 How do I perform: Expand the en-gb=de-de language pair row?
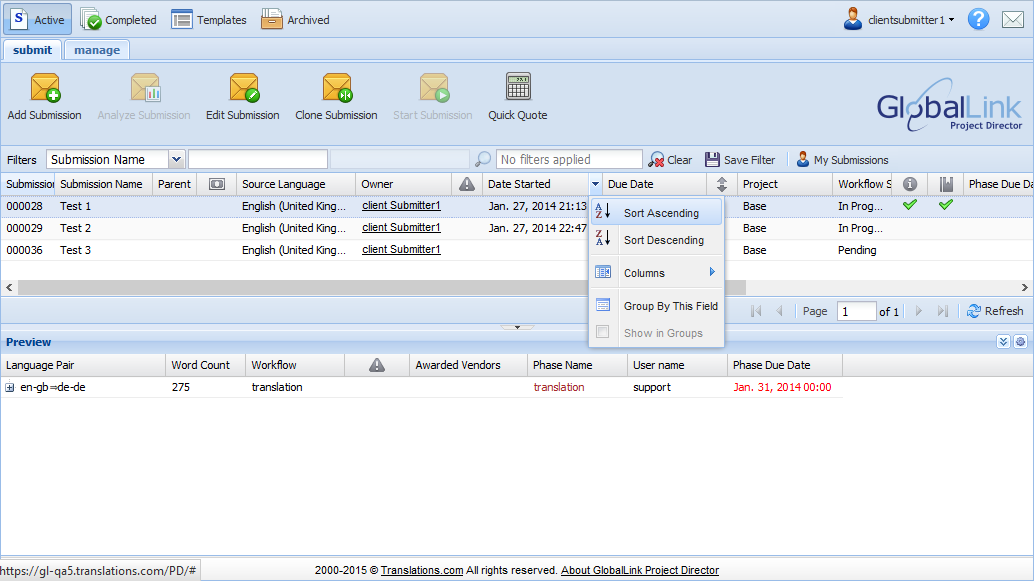(x=10, y=388)
